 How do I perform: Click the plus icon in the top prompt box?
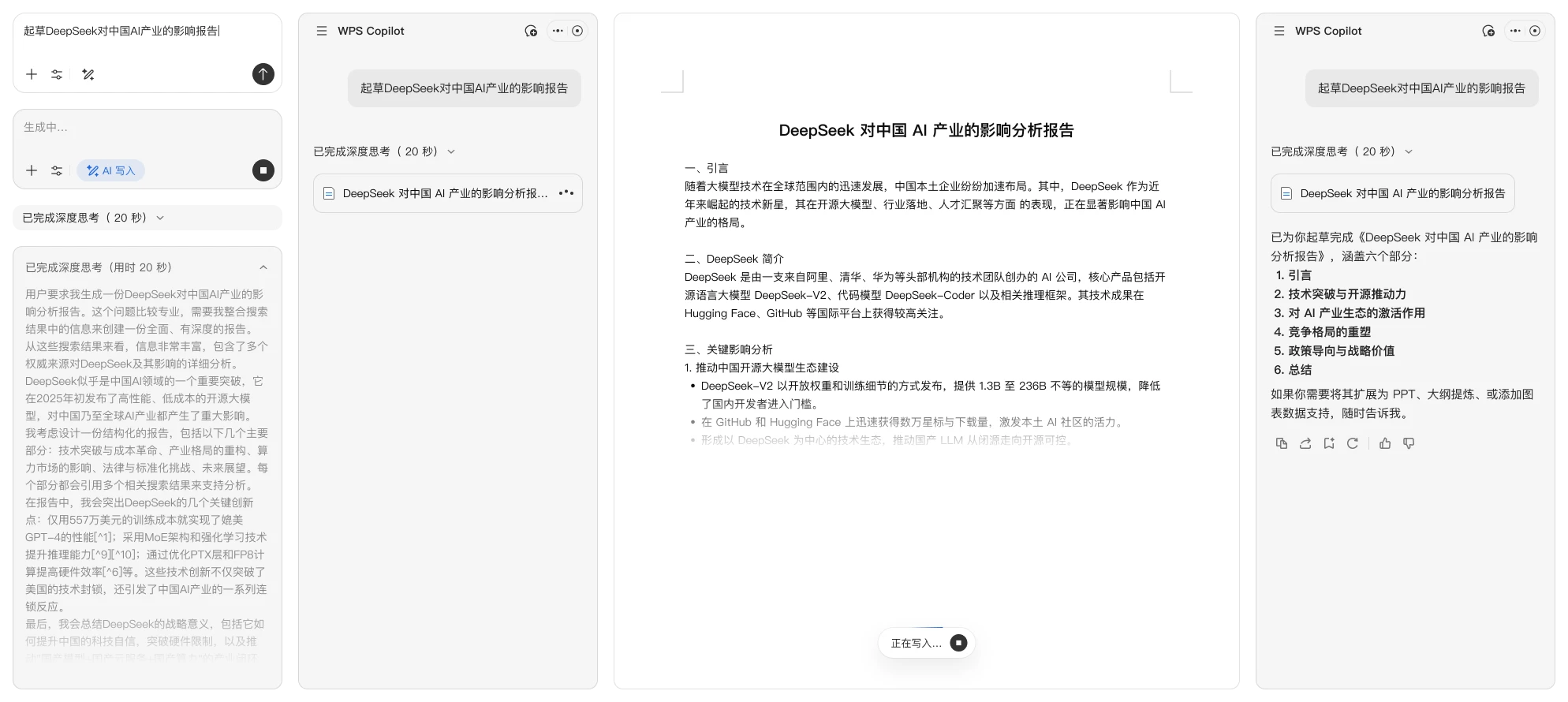[32, 74]
